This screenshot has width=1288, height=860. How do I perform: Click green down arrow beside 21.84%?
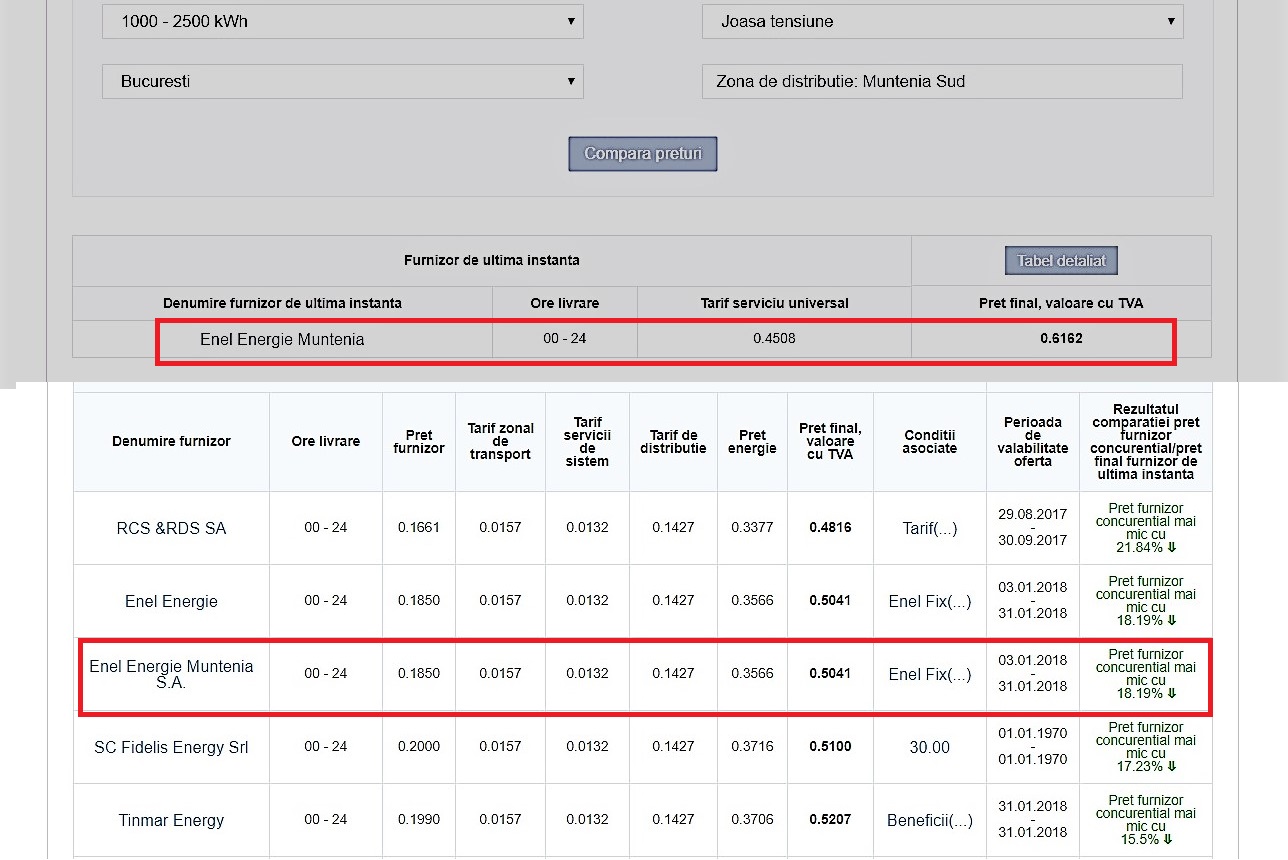(1171, 547)
